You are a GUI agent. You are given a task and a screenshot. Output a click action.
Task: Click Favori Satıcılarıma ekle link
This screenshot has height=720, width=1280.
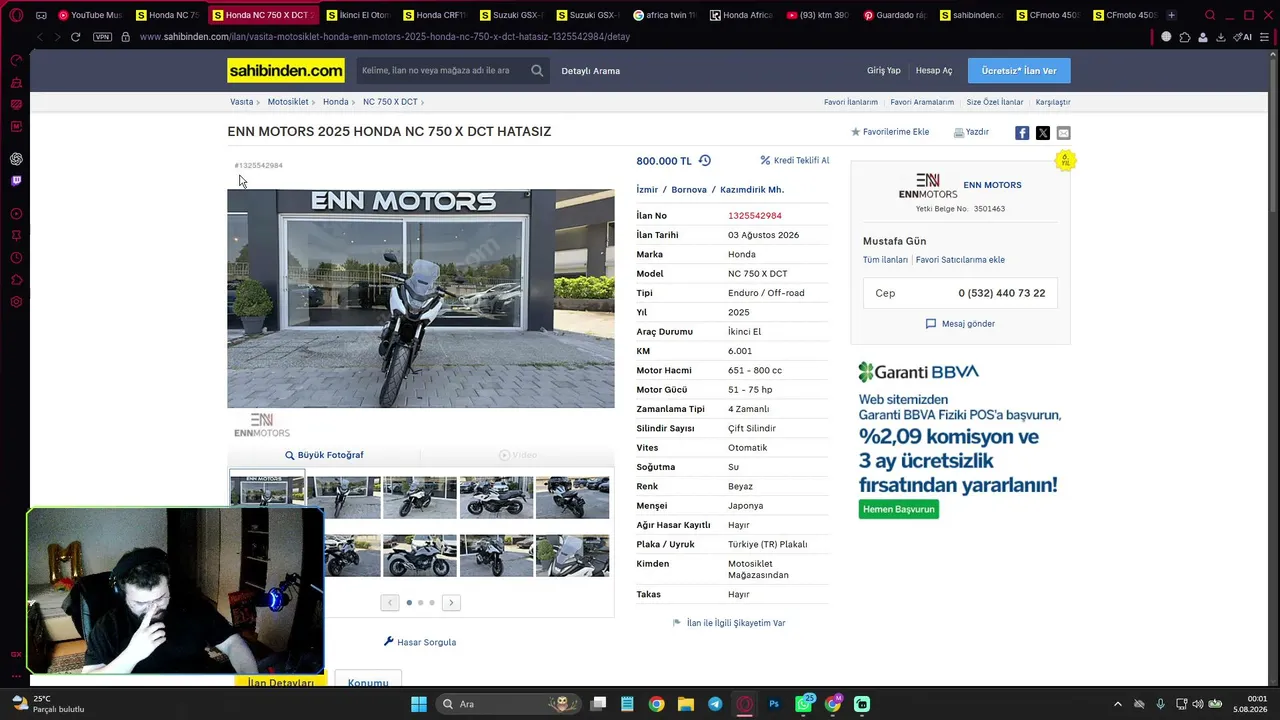tap(960, 260)
